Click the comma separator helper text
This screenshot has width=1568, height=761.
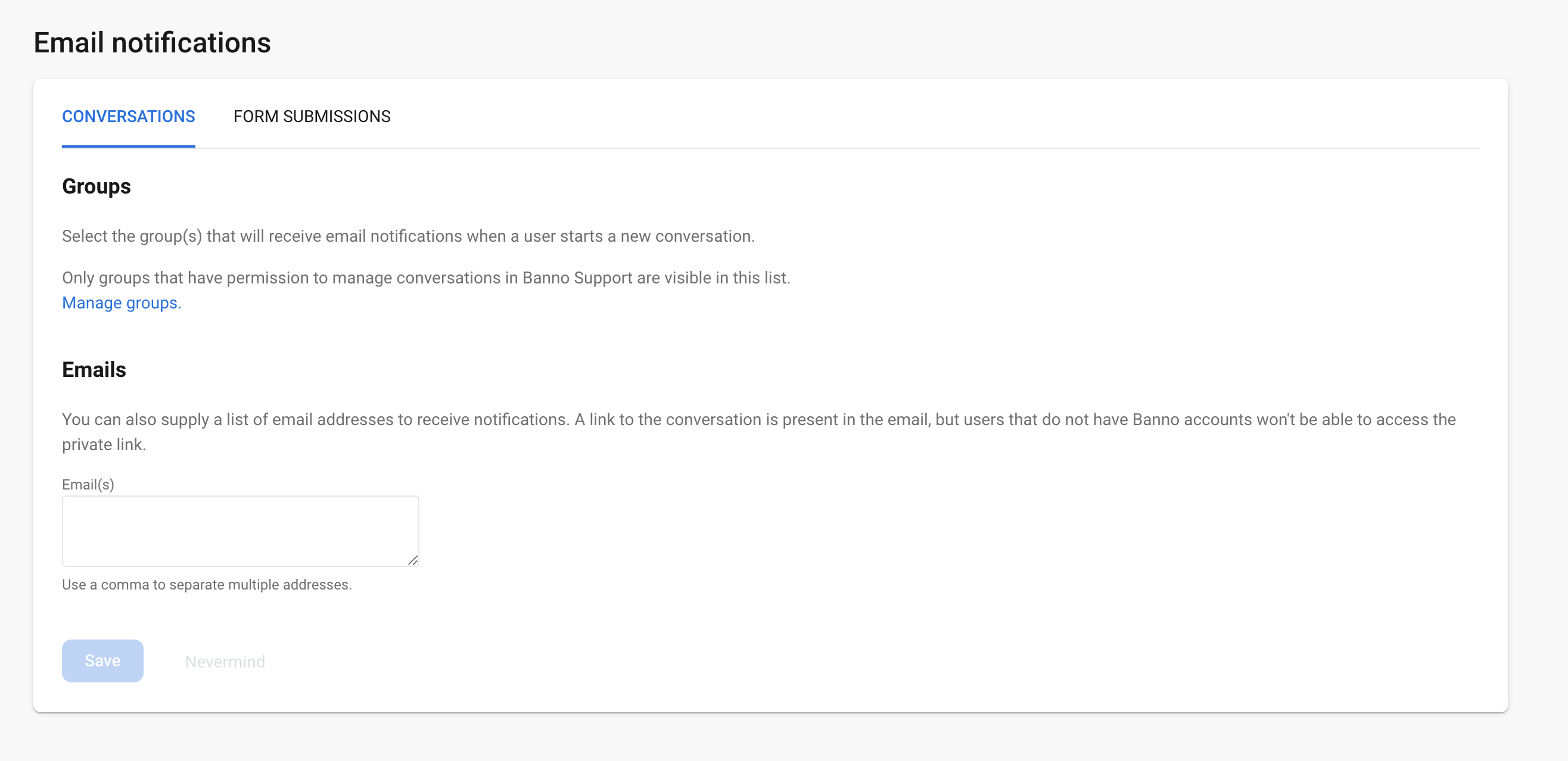[x=207, y=585]
